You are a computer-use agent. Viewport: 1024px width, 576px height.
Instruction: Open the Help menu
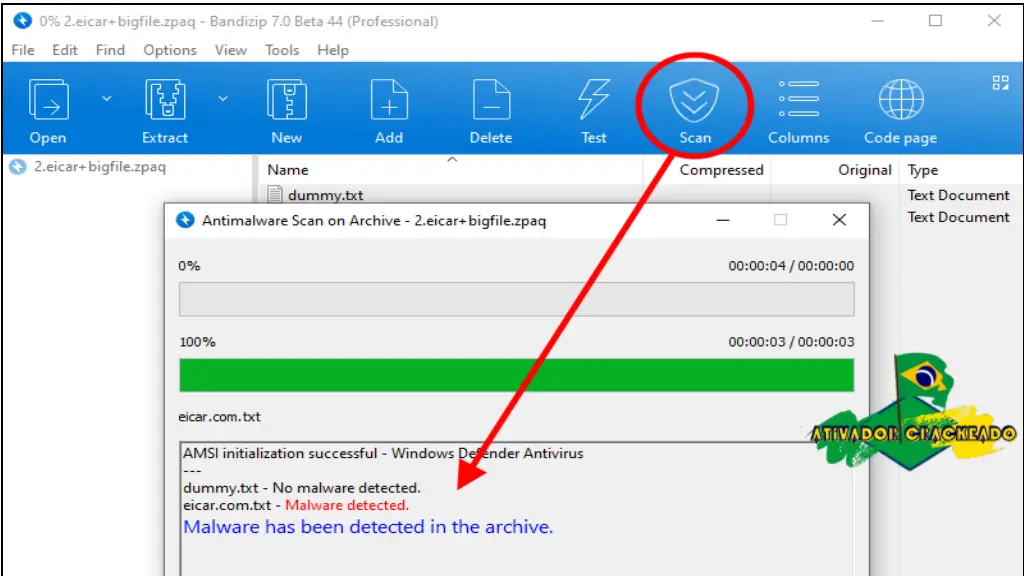332,50
